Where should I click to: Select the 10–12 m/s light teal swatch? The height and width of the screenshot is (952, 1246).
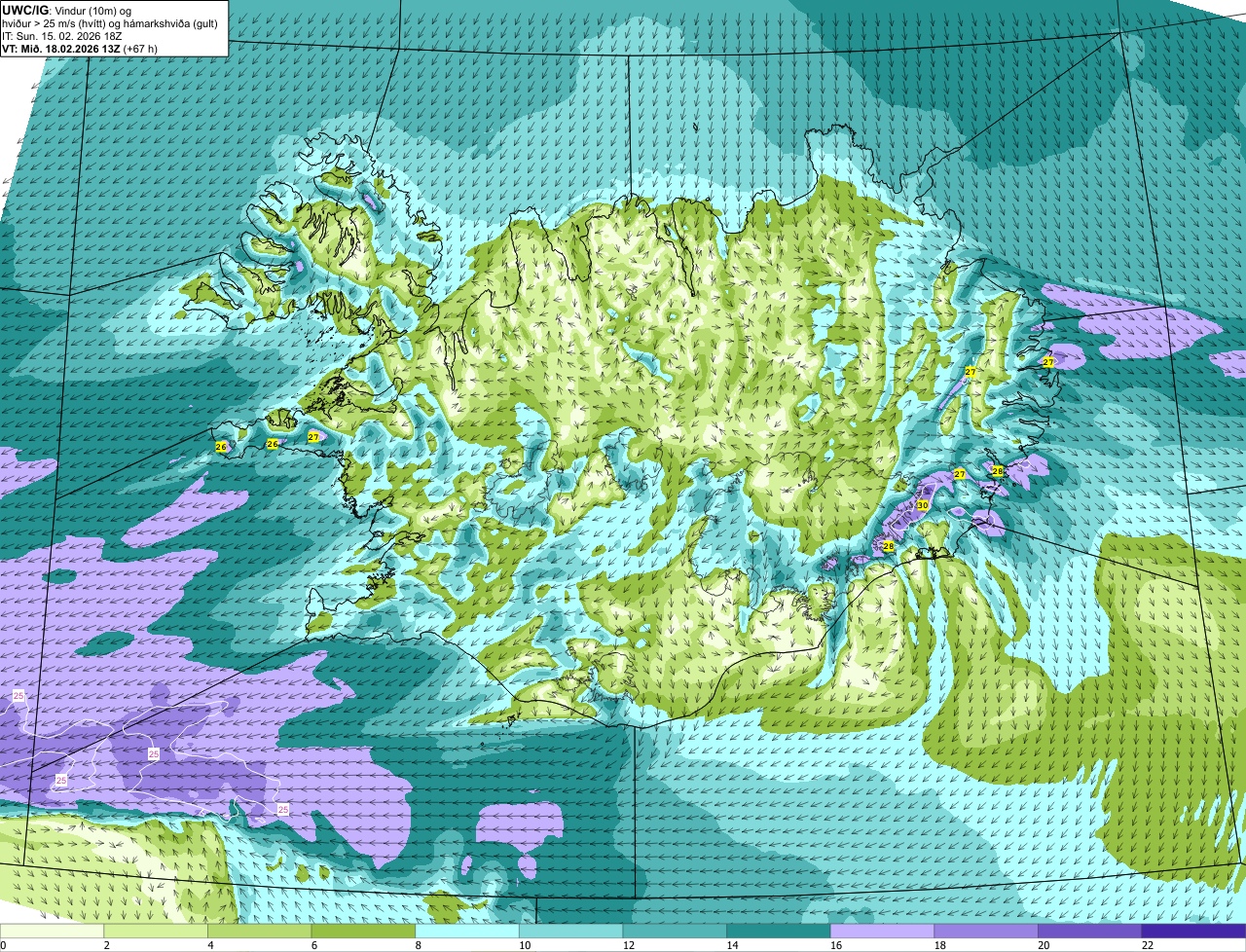pos(571,932)
